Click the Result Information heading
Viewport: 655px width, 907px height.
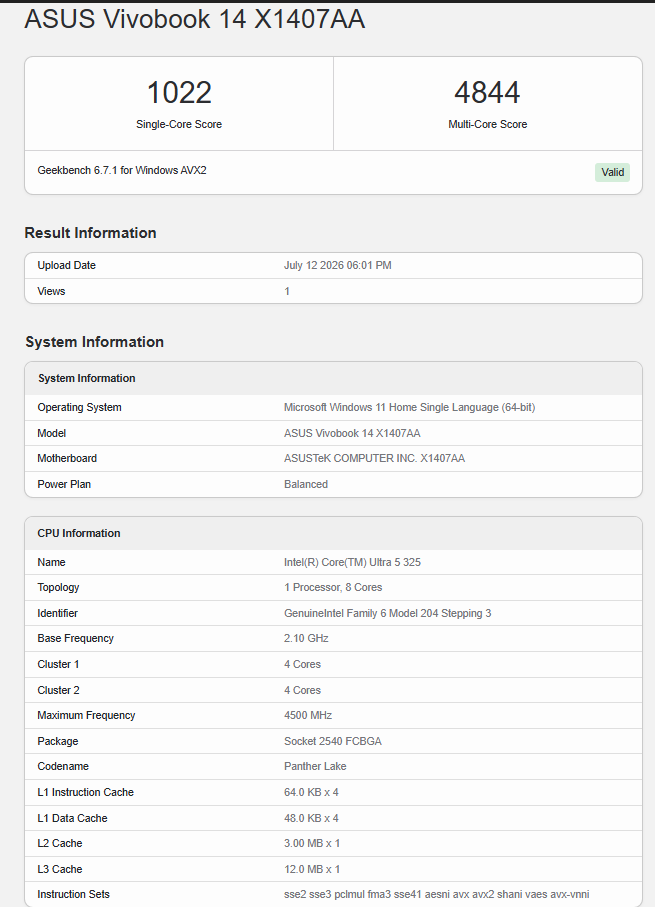(x=90, y=233)
